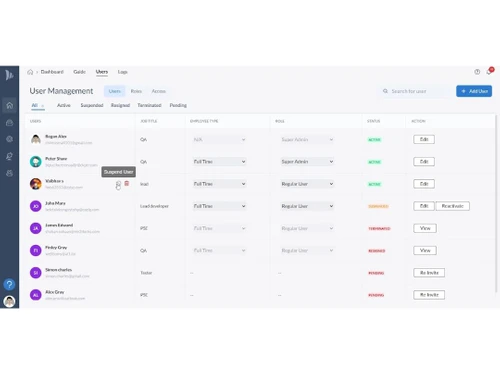500x375 pixels.
Task: Click Reactivate for John Mara
Action: pyautogui.click(x=452, y=206)
